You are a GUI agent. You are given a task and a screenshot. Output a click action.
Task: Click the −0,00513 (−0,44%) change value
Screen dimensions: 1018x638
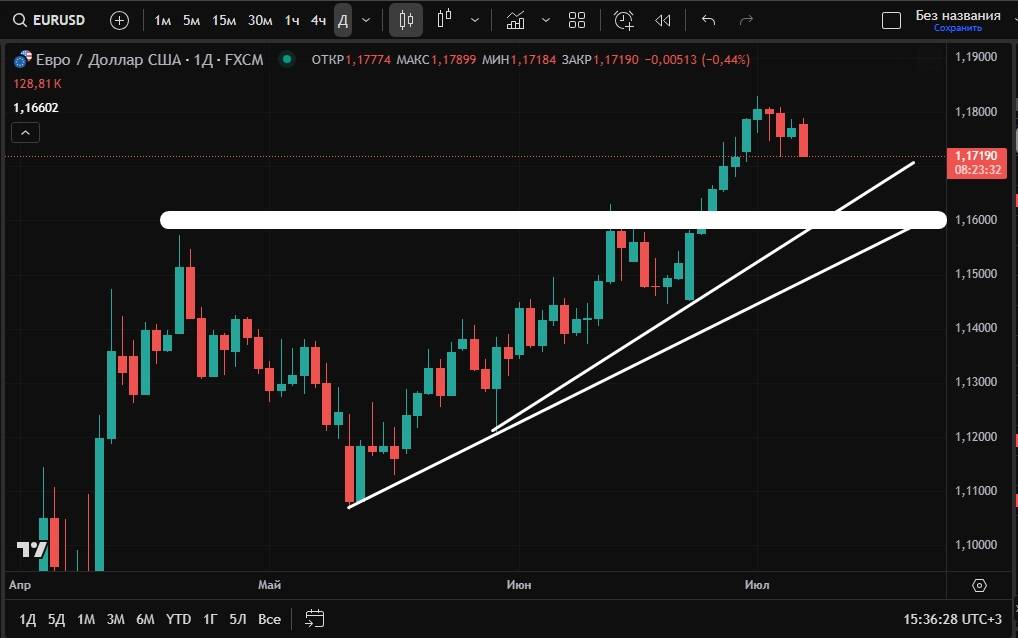tap(697, 60)
